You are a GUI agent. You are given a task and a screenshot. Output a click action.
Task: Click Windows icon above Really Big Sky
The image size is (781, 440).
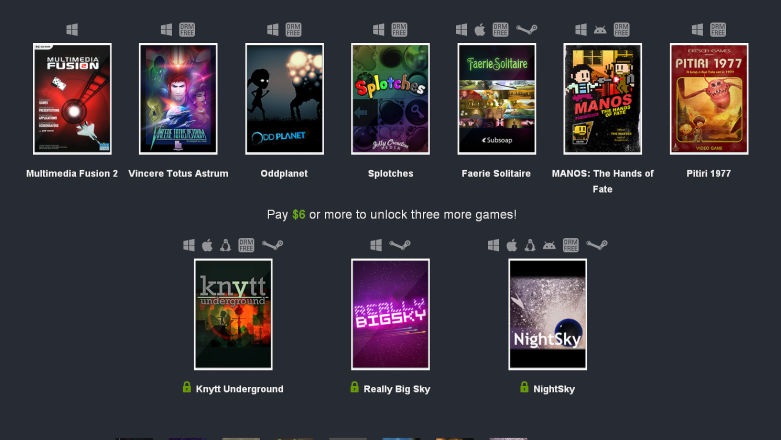point(376,245)
